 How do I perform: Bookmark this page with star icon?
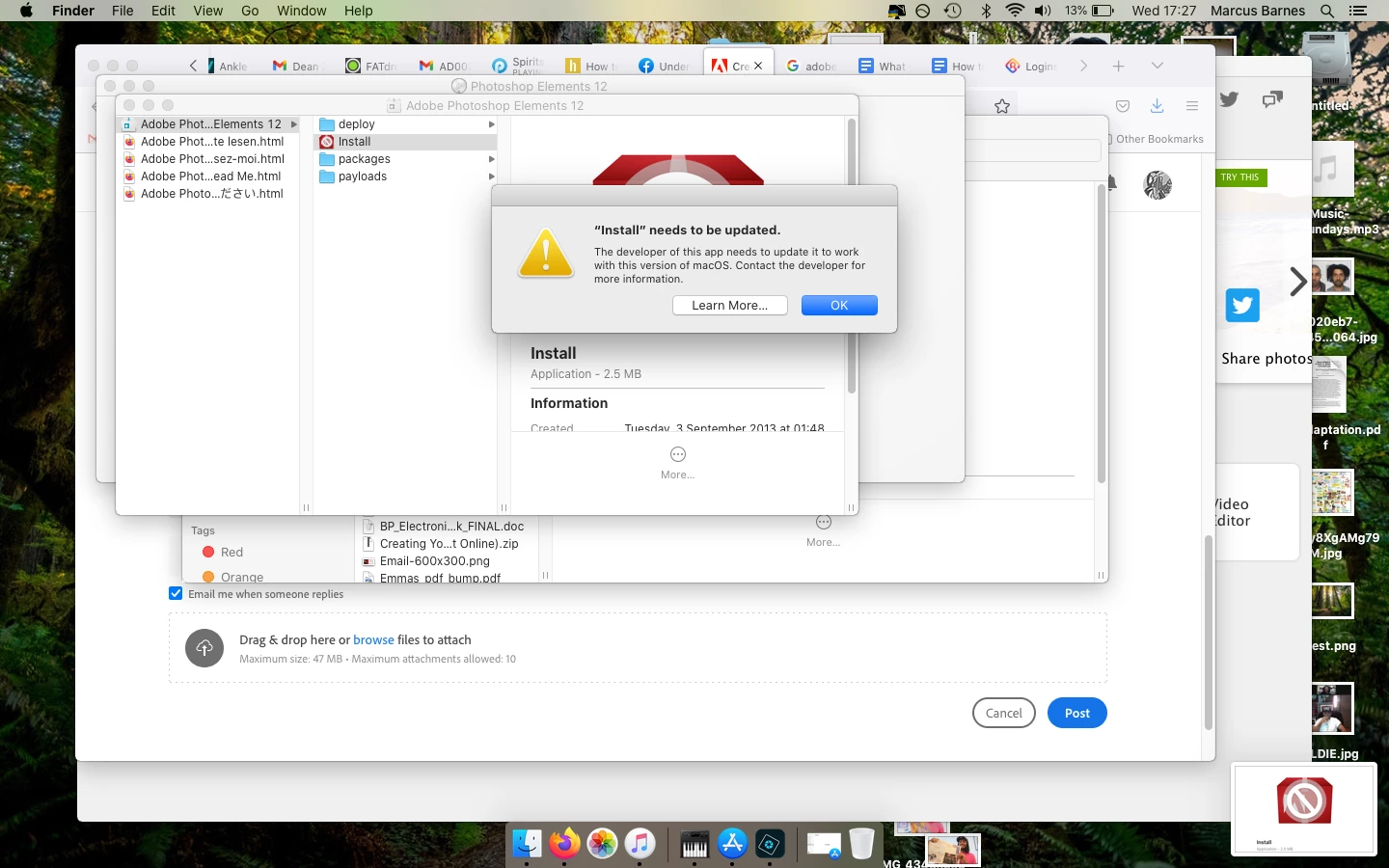[x=1002, y=106]
